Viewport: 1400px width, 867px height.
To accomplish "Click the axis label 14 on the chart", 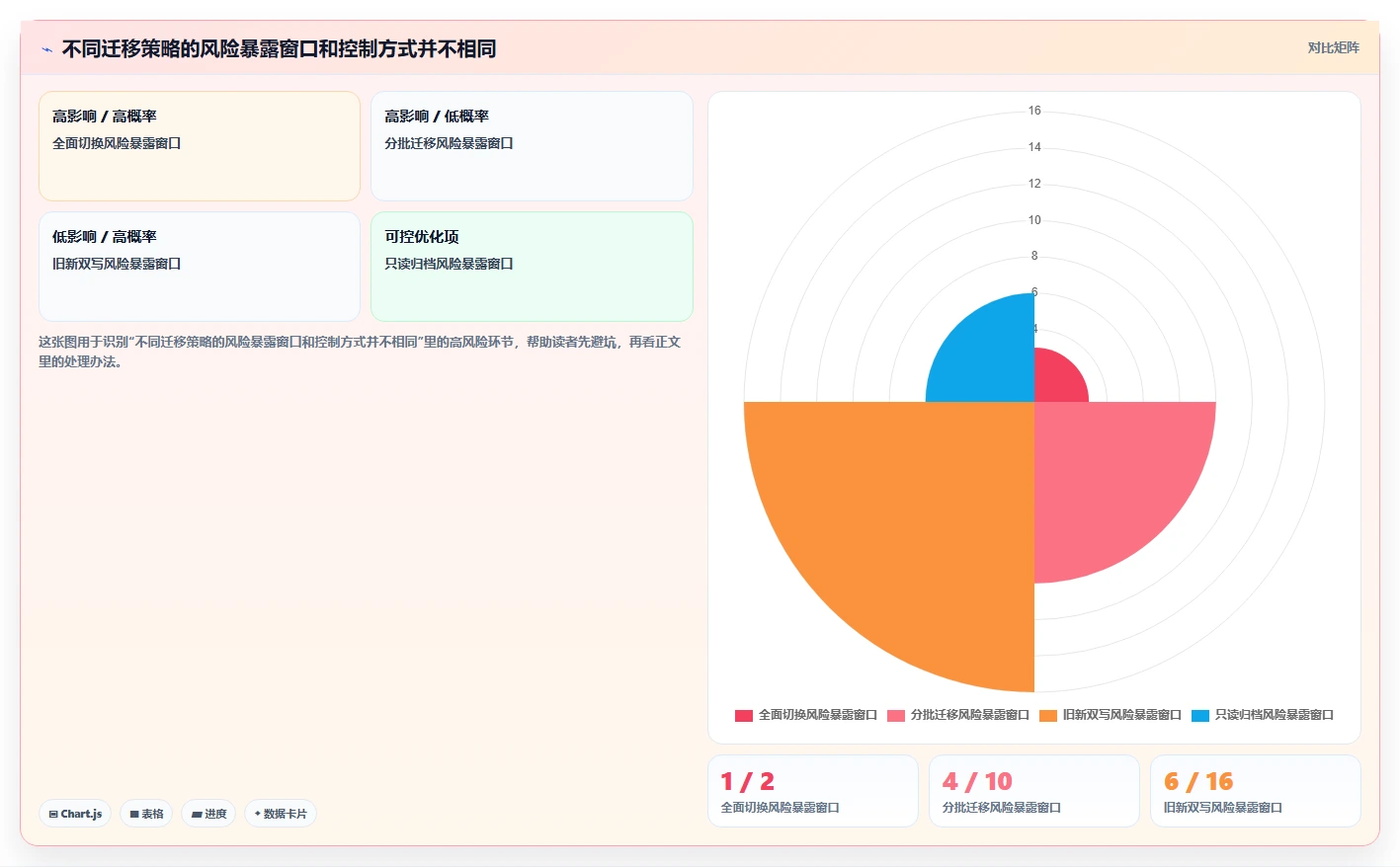I will [x=1034, y=147].
